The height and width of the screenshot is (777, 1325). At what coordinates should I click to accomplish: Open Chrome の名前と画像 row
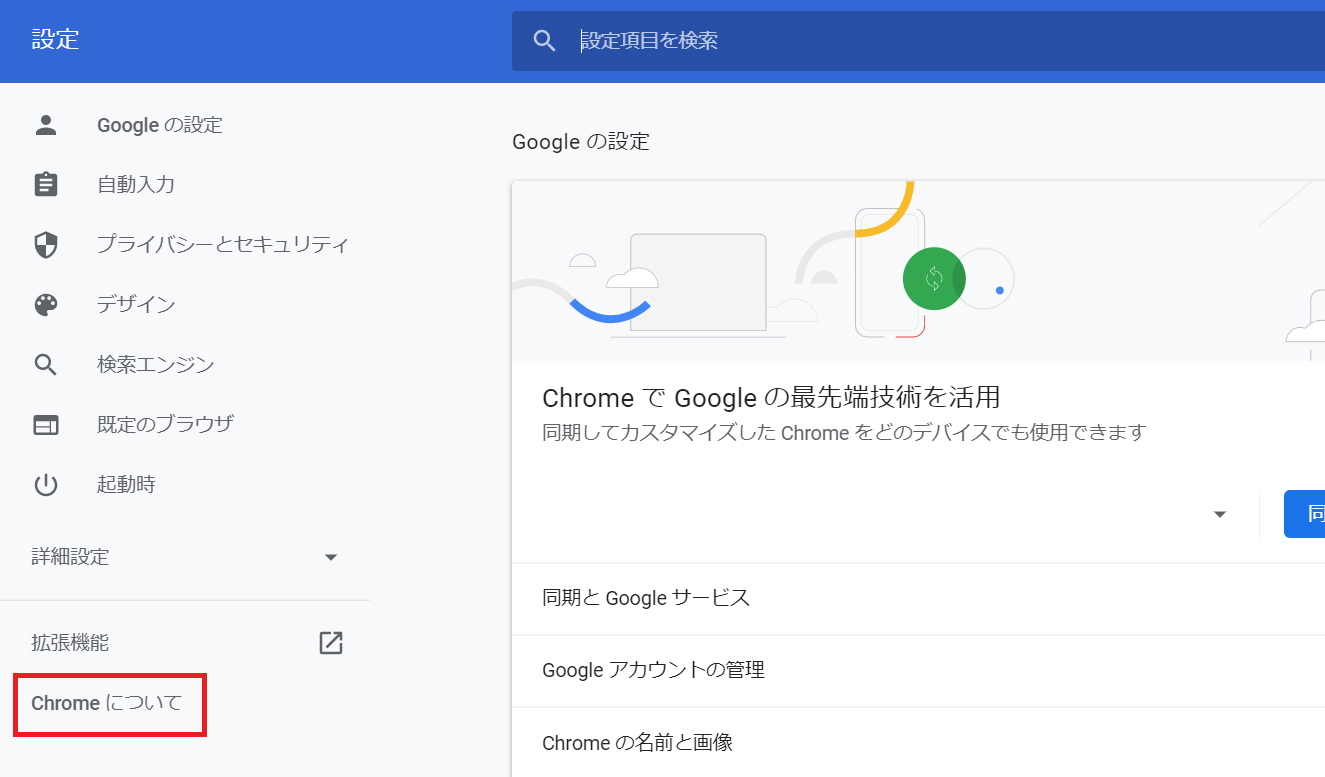tap(918, 743)
